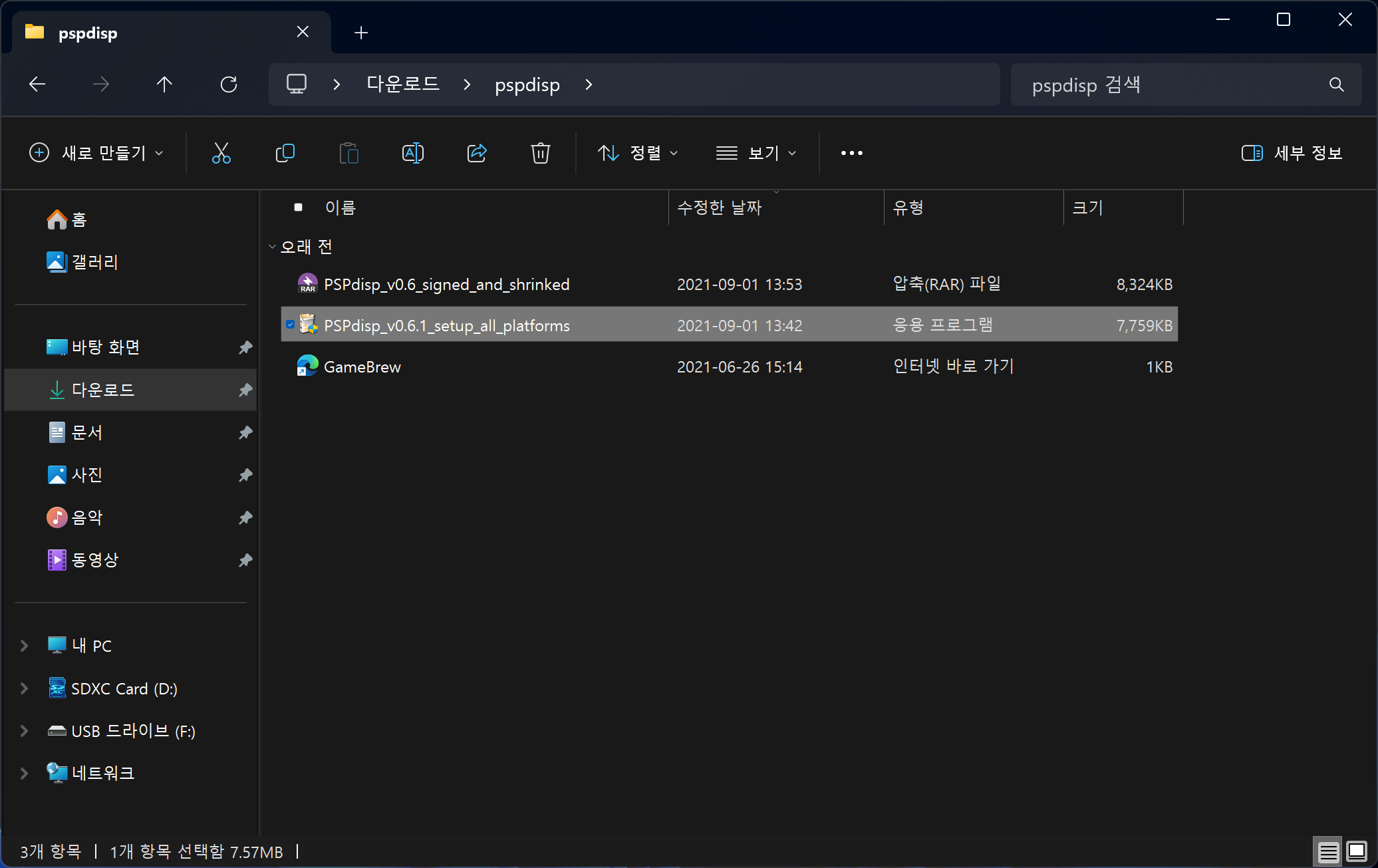Image resolution: width=1378 pixels, height=868 pixels.
Task: Click the Cut scissors icon
Action: coord(221,153)
